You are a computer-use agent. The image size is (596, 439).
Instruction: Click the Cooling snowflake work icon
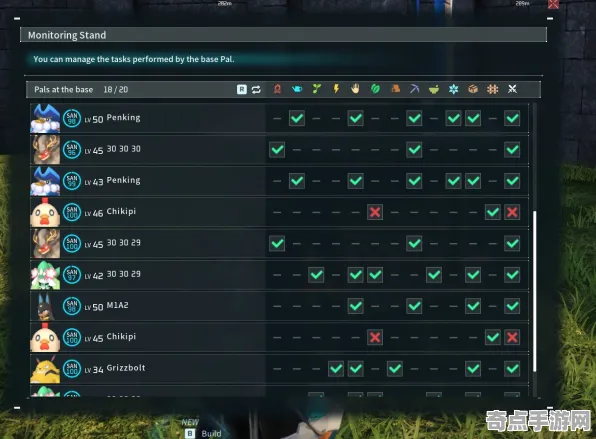(453, 89)
